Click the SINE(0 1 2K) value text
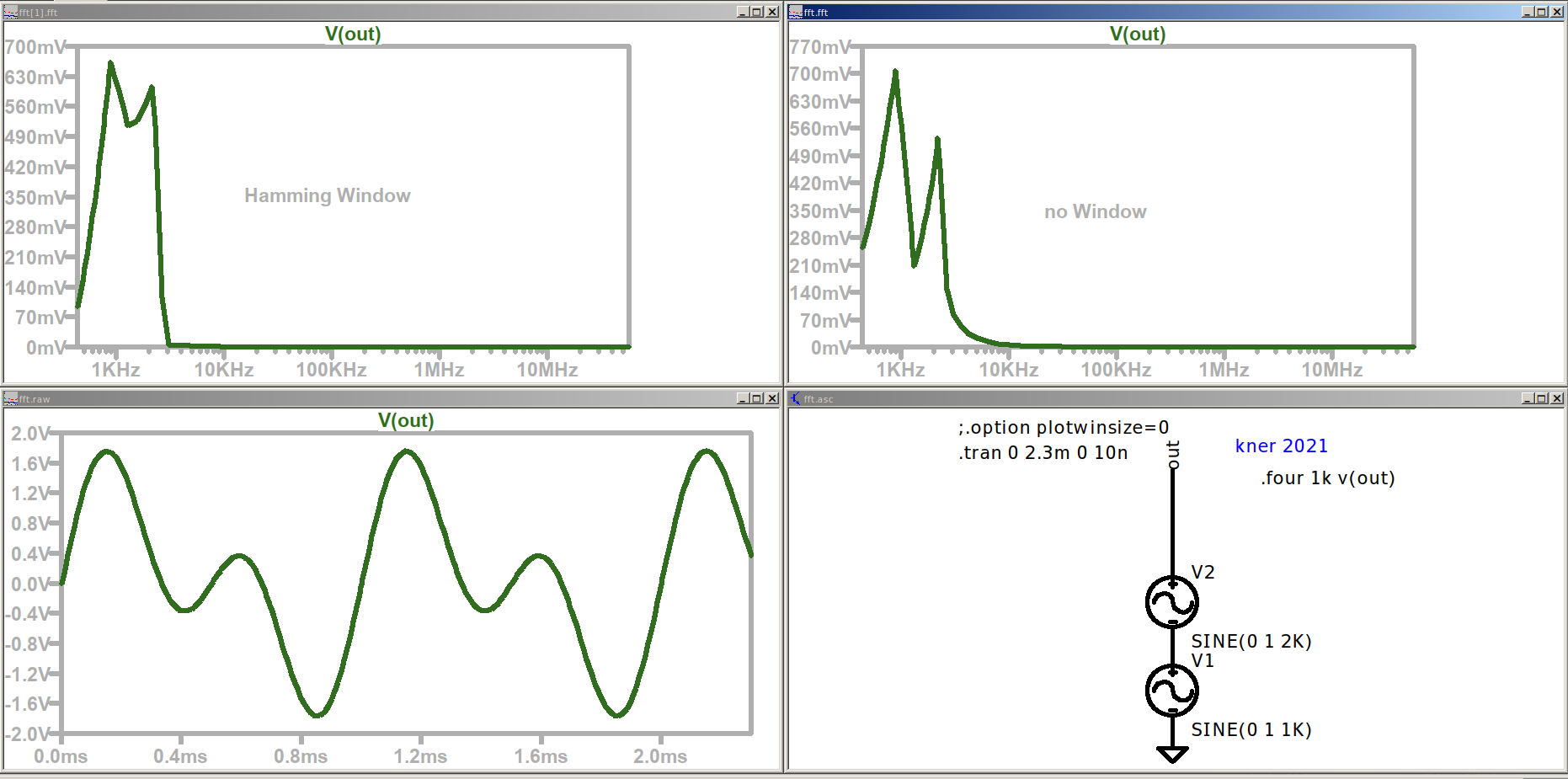 click(1251, 641)
